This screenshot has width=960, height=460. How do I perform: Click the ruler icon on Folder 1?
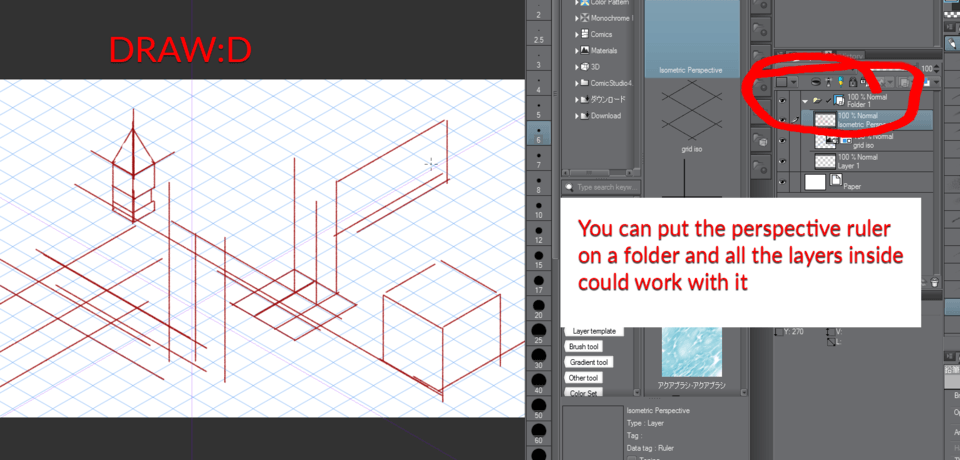pyautogui.click(x=838, y=101)
